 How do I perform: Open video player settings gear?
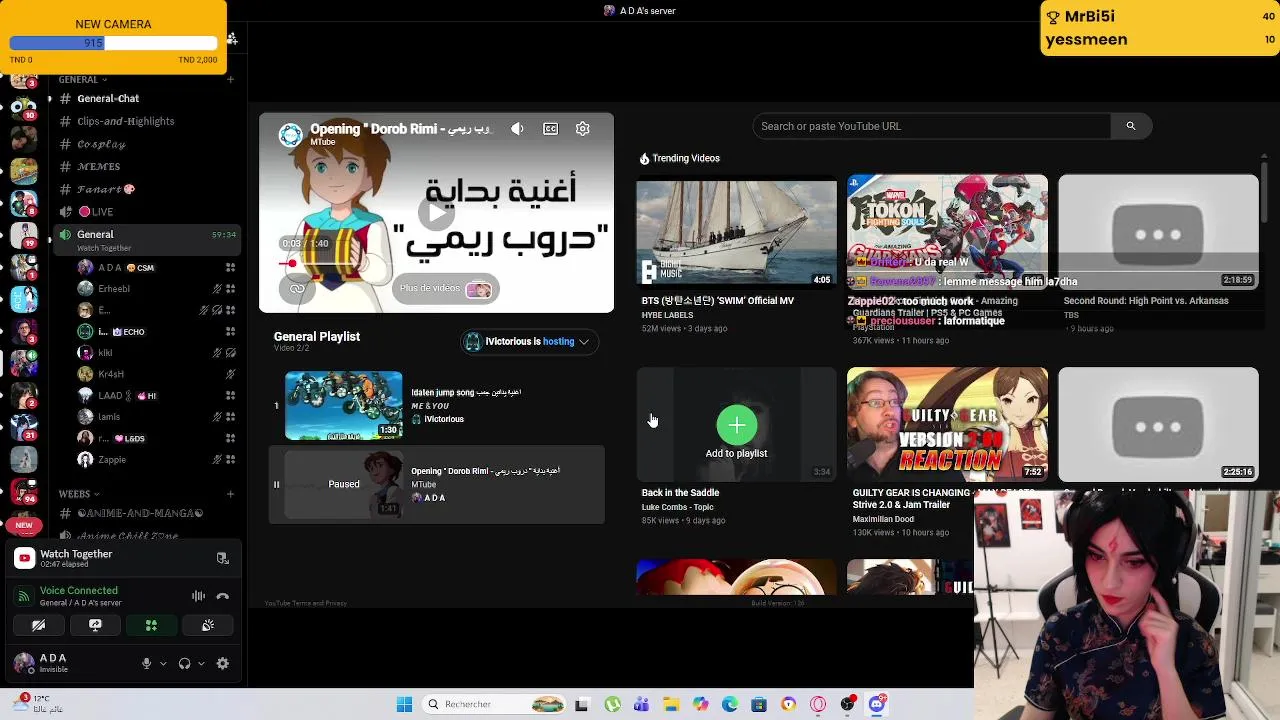[x=583, y=129]
